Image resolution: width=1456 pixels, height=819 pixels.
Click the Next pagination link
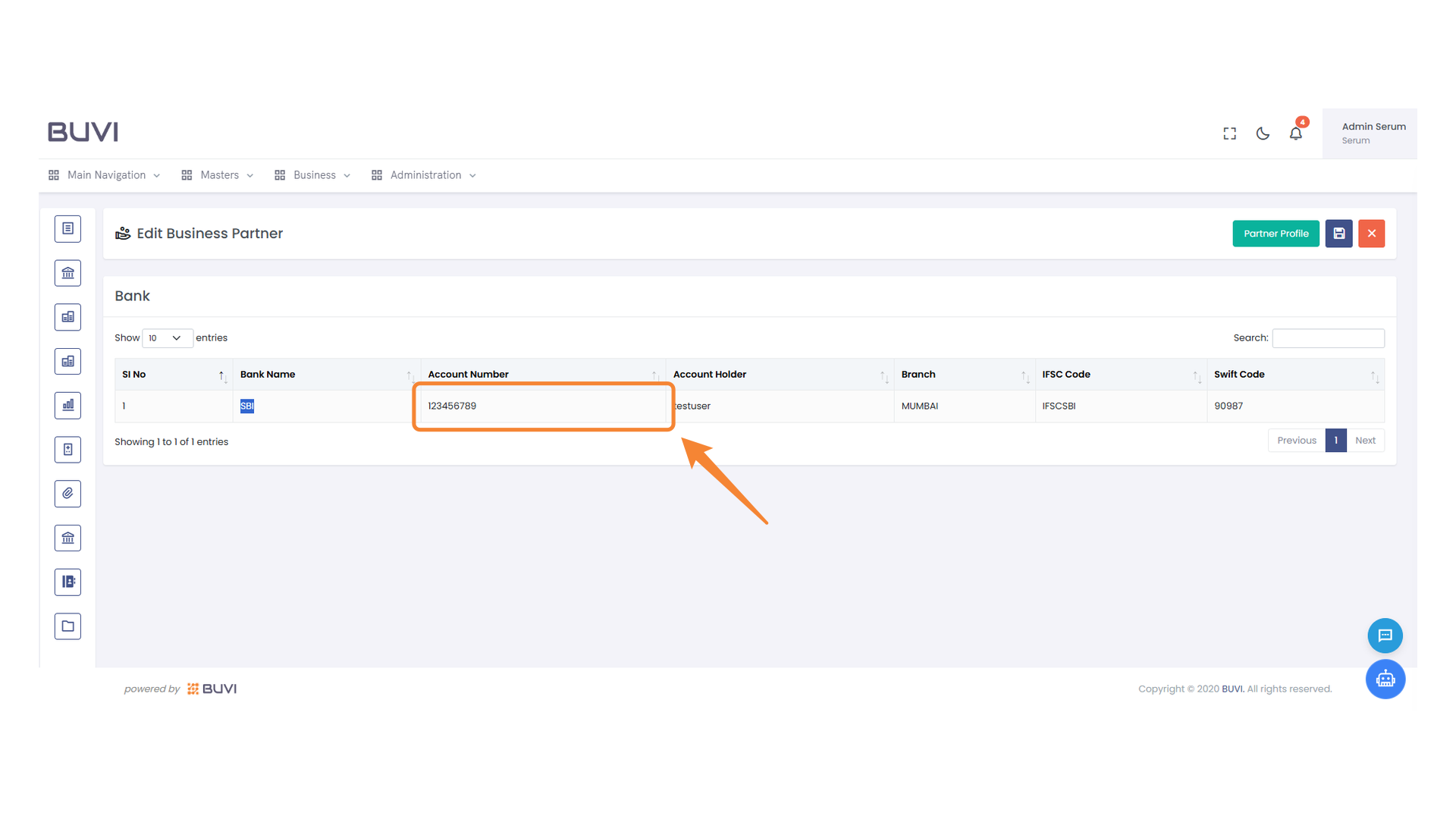click(1365, 440)
